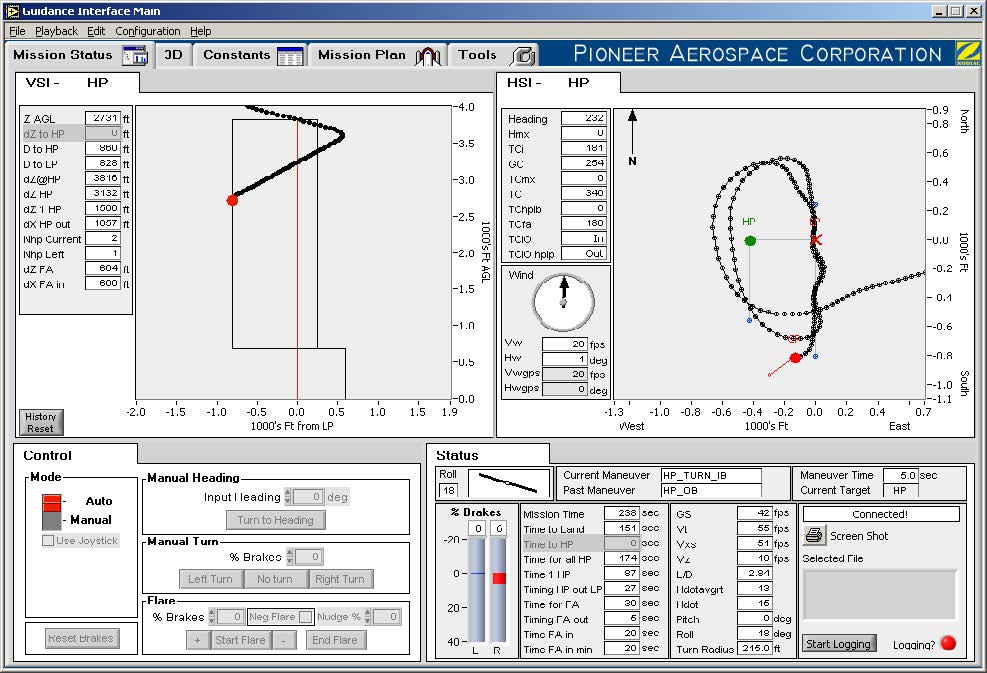Click the title bar application icon
987x673 pixels.
[13, 11]
